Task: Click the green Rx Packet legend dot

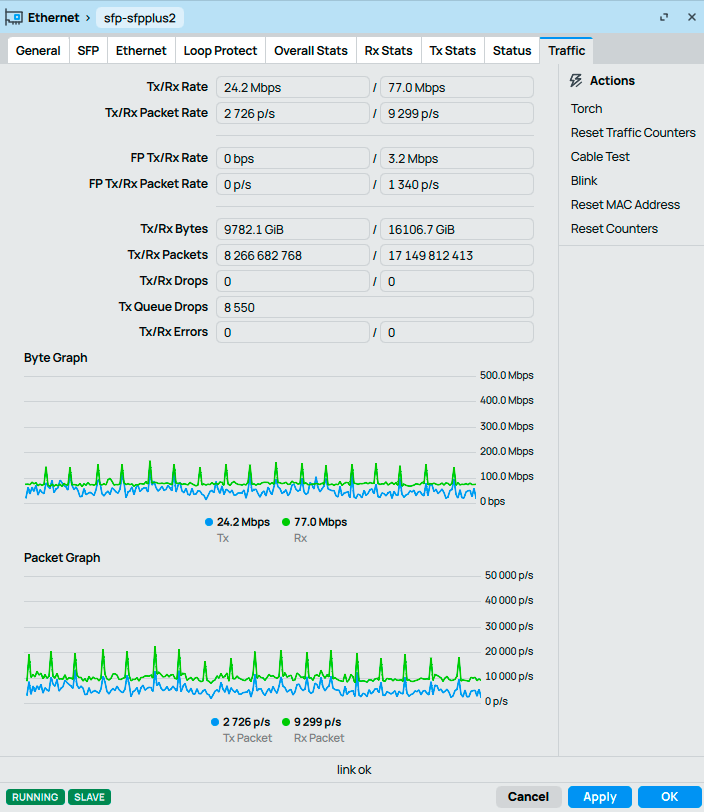Action: coord(286,722)
